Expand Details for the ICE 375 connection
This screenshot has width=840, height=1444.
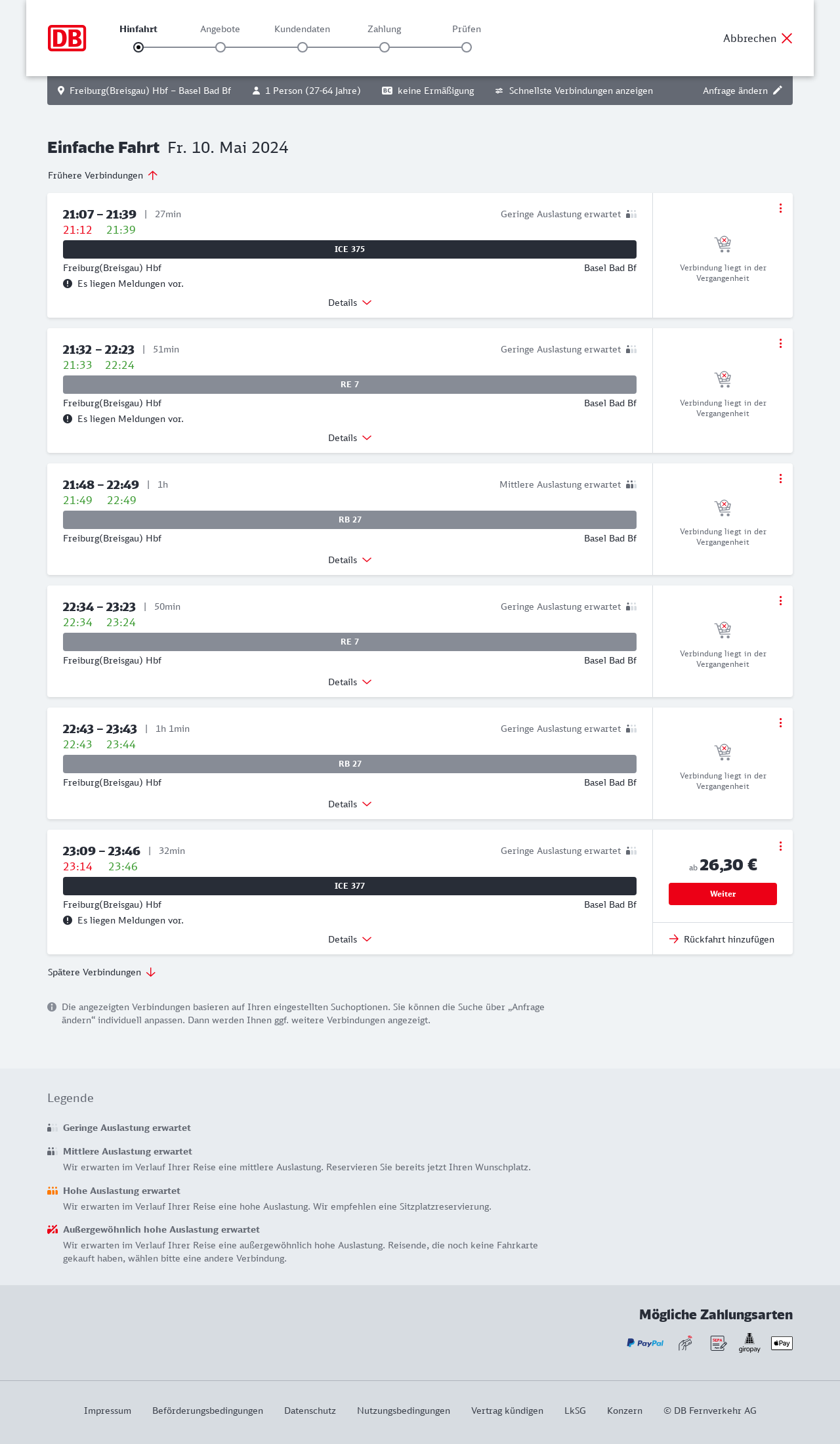[x=350, y=303]
